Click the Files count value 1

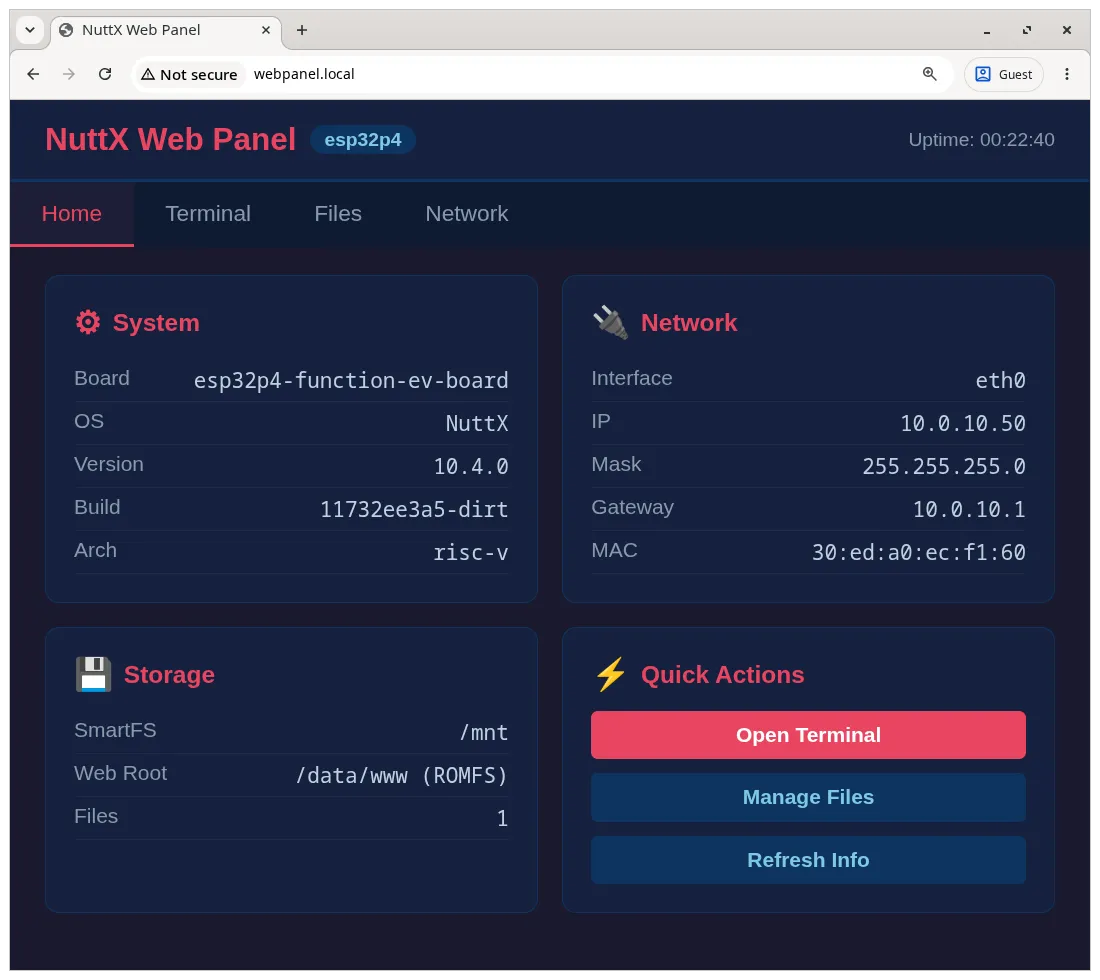tap(502, 818)
